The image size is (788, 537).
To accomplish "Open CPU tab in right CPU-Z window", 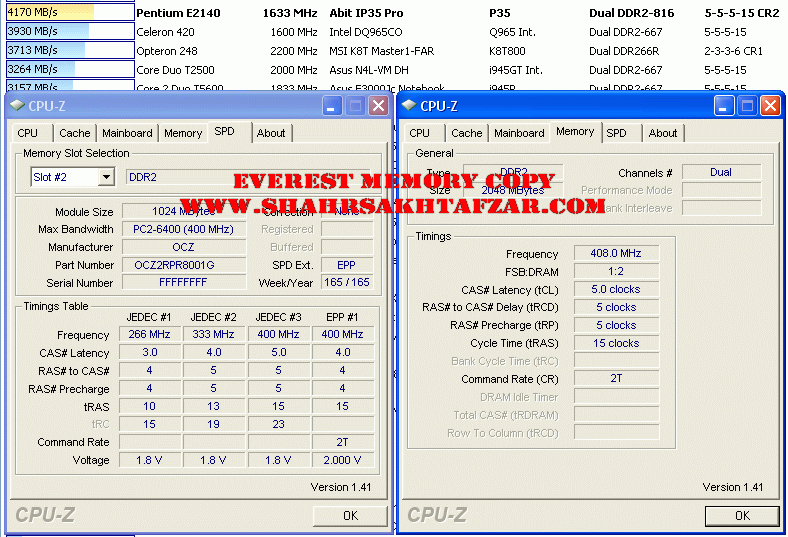I will [421, 133].
